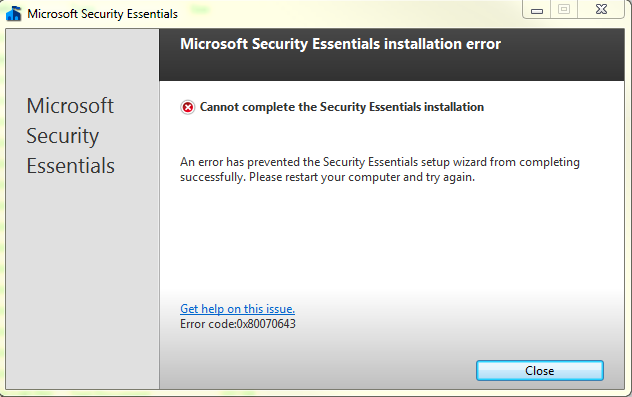Click the Security Essentials castle icon in title bar
The width and height of the screenshot is (632, 397).
(14, 14)
